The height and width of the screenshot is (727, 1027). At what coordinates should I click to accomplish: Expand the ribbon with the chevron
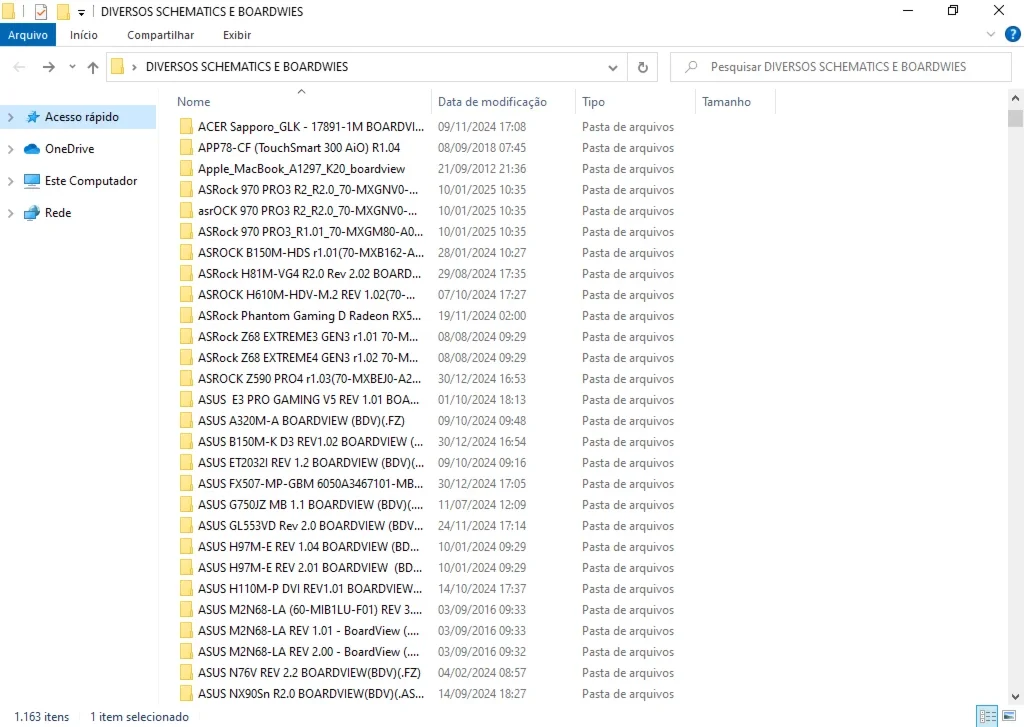(x=990, y=34)
